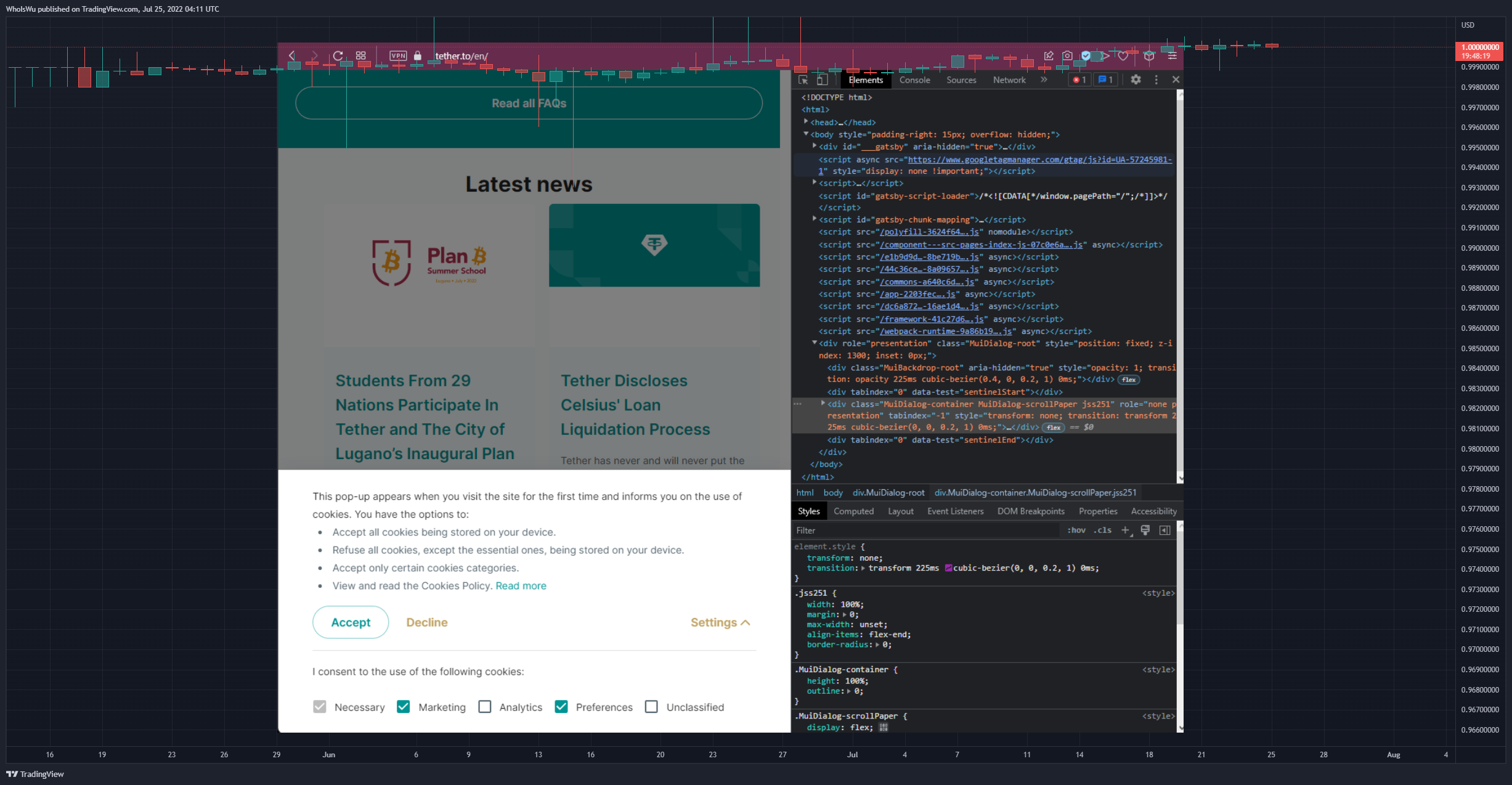Image resolution: width=1512 pixels, height=785 pixels.
Task: Expand the ___gatsby div node
Action: tap(815, 146)
